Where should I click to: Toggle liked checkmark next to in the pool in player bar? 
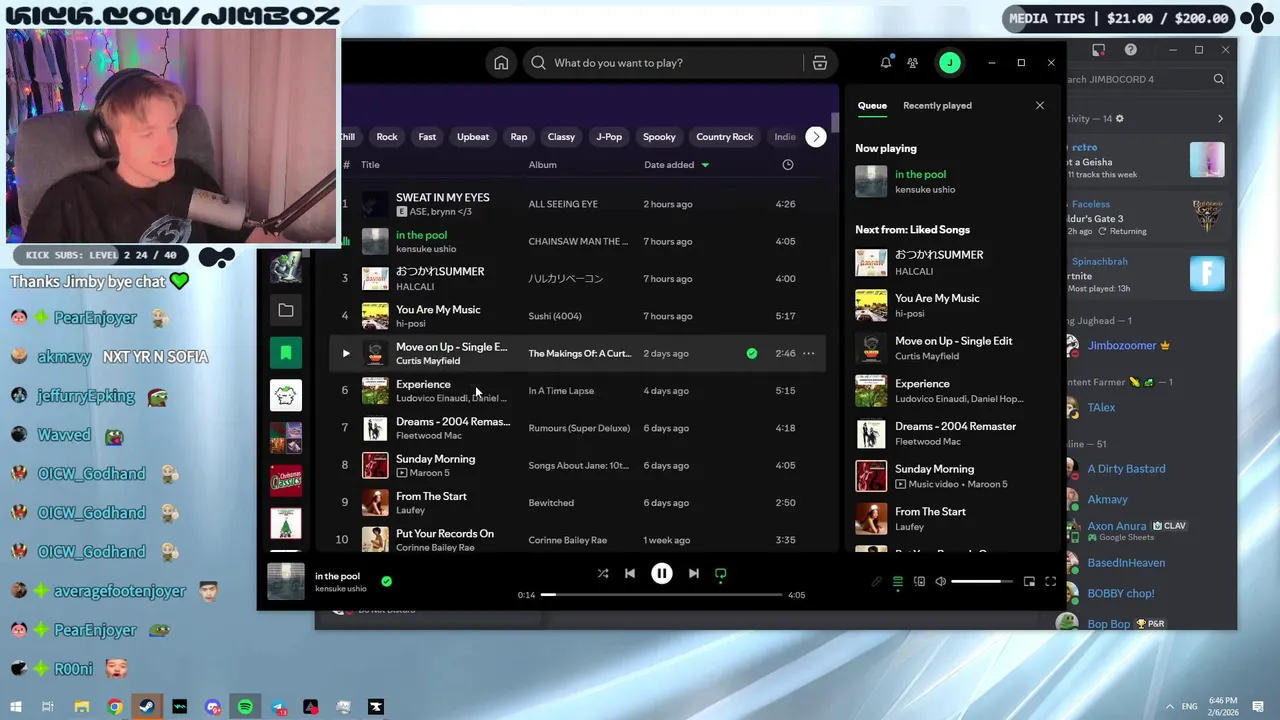pos(386,581)
